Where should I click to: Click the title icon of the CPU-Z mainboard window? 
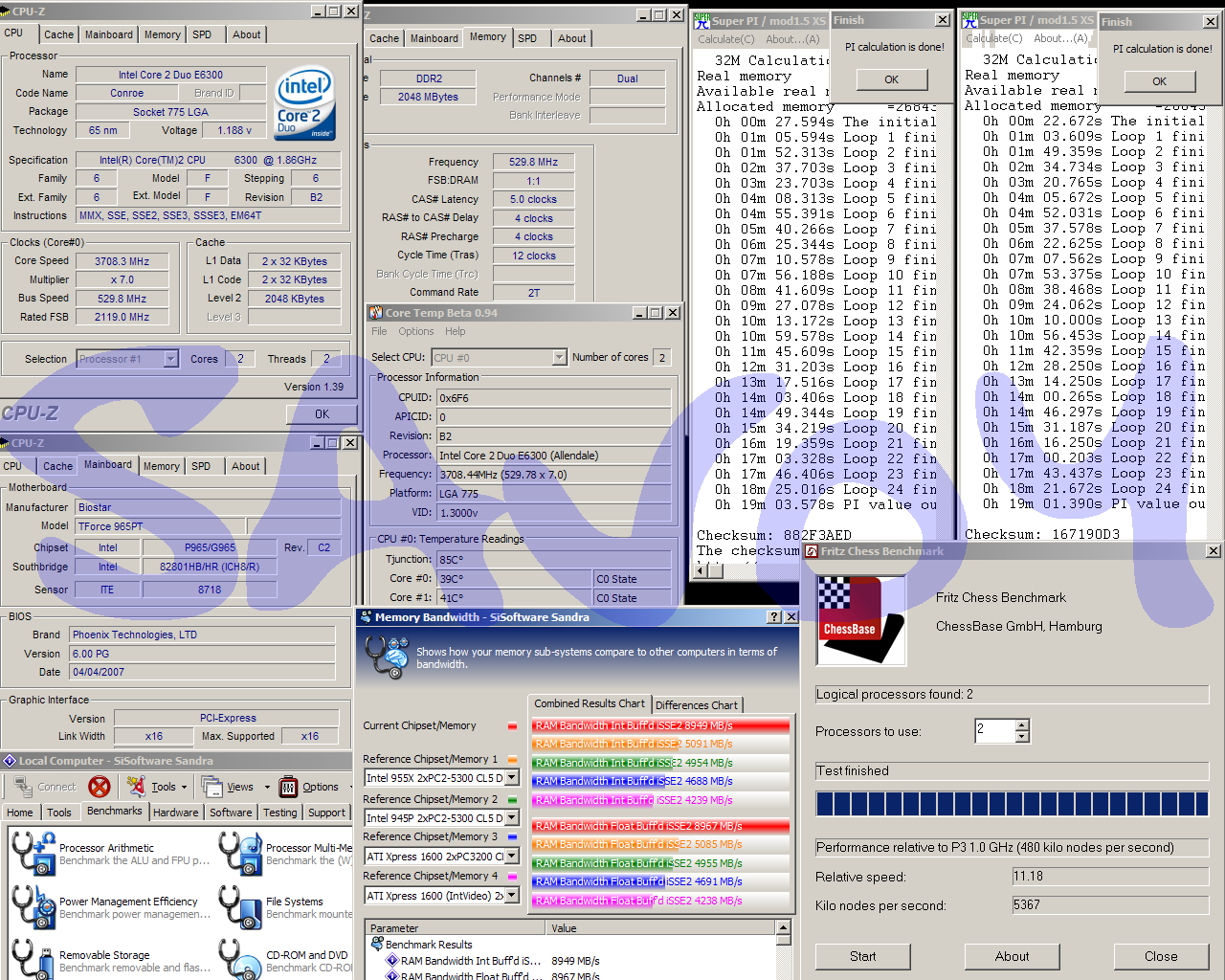pyautogui.click(x=6, y=443)
